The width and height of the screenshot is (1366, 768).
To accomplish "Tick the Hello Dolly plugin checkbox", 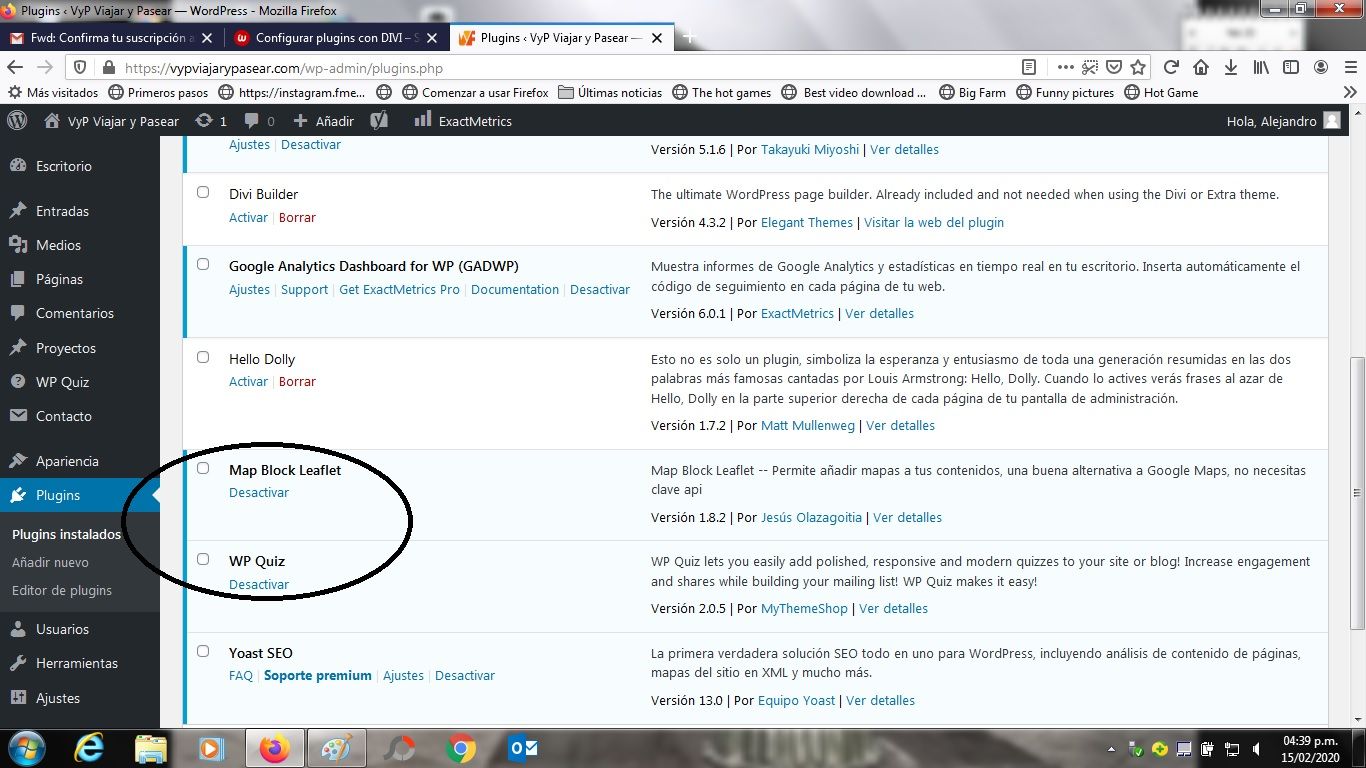I will (203, 357).
